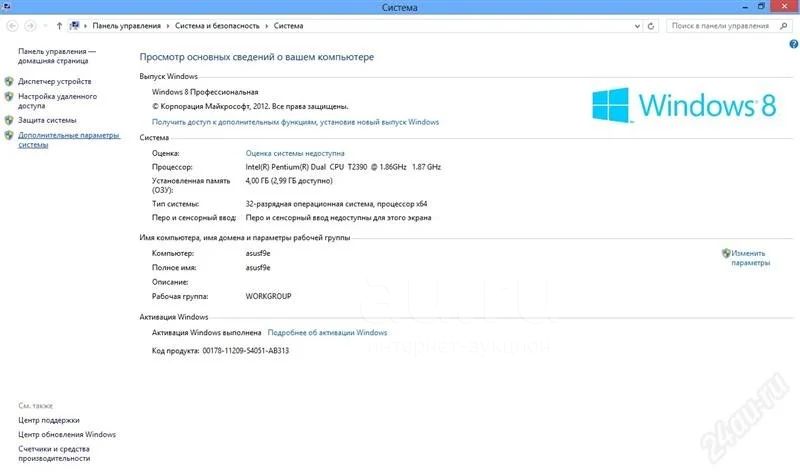Screen dimensions: 800x475
Task: Click Оценка системы недоступна link
Action: (294, 153)
